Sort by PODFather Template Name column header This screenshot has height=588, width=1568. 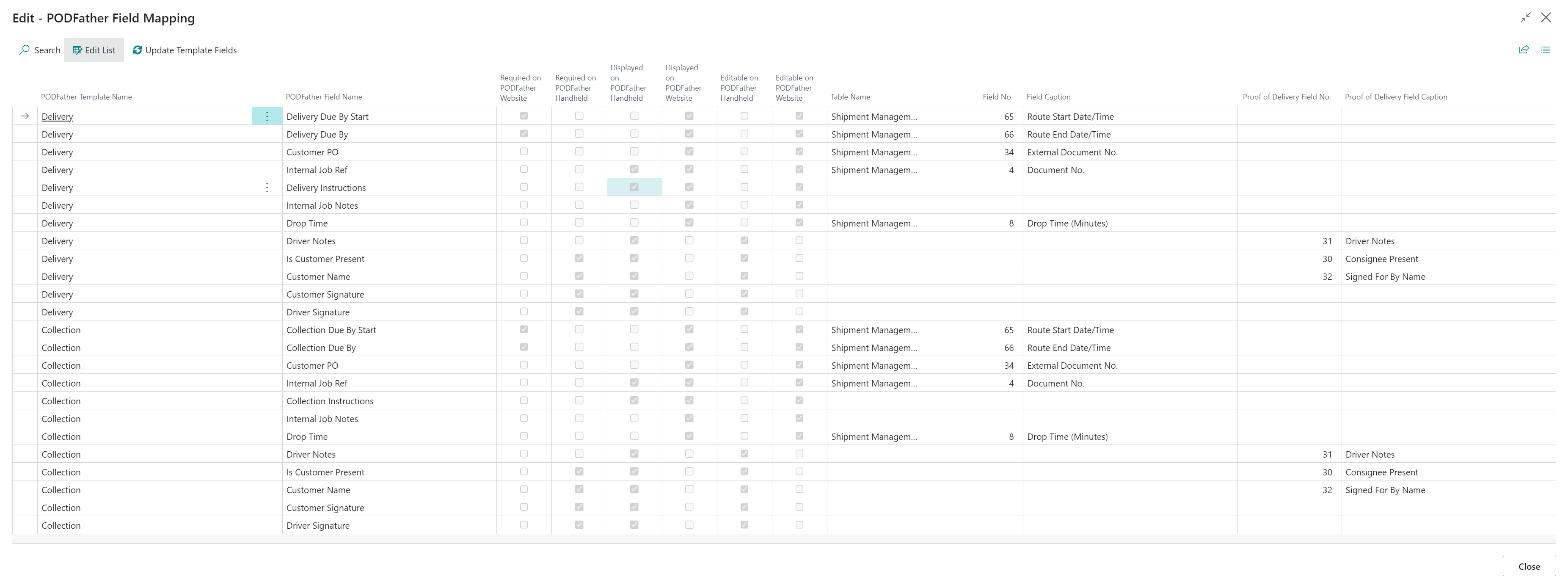[x=86, y=97]
